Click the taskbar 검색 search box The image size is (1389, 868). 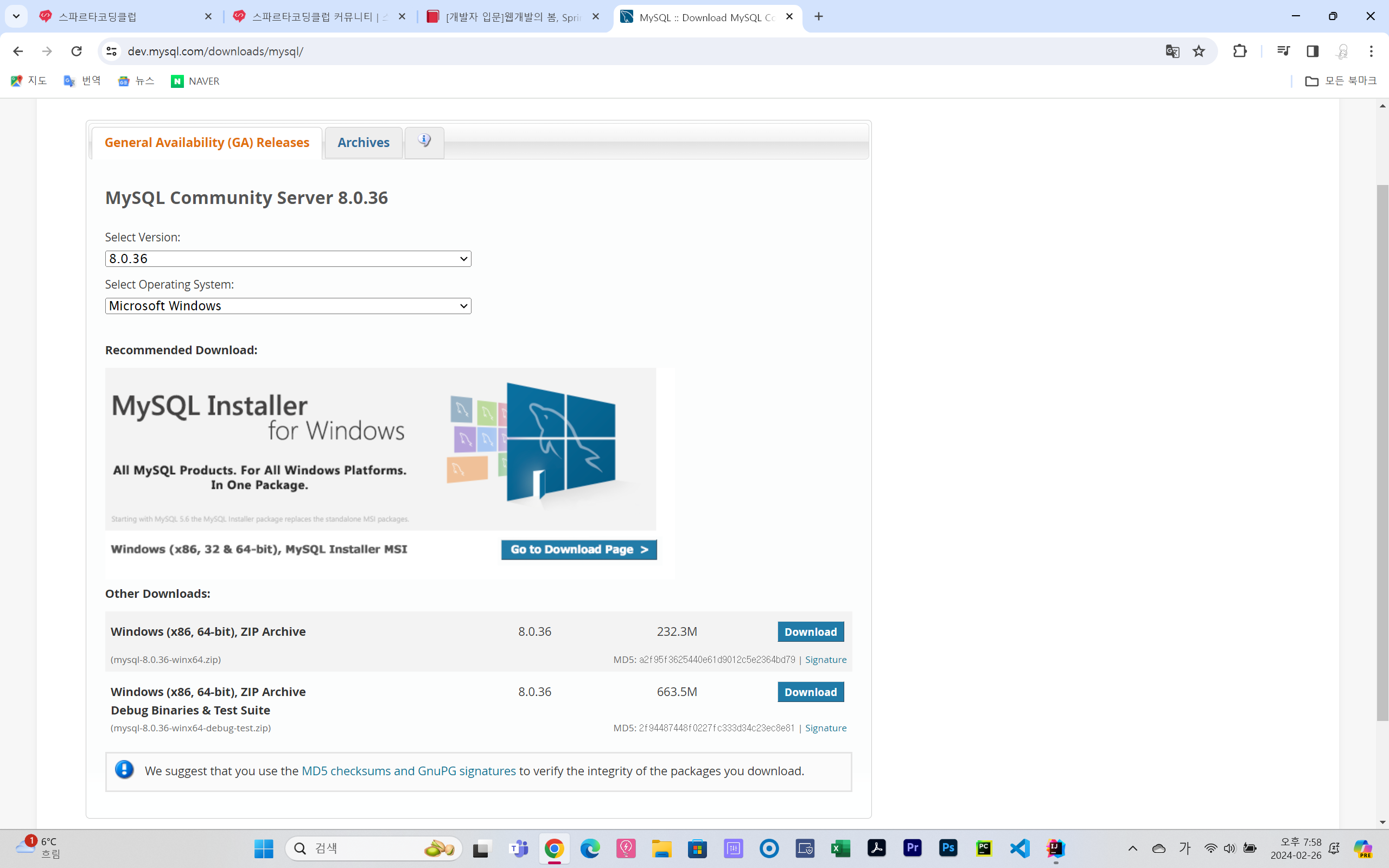pos(374,848)
